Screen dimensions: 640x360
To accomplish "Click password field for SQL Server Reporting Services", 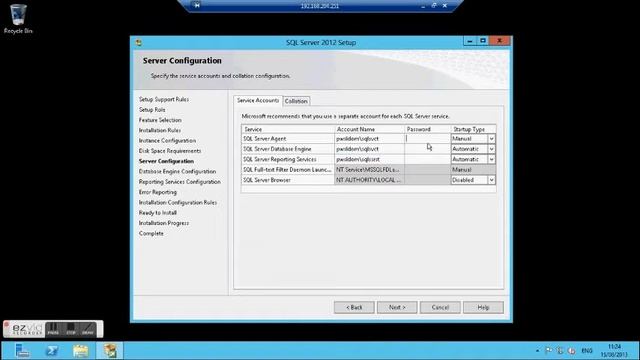I will click(x=427, y=159).
